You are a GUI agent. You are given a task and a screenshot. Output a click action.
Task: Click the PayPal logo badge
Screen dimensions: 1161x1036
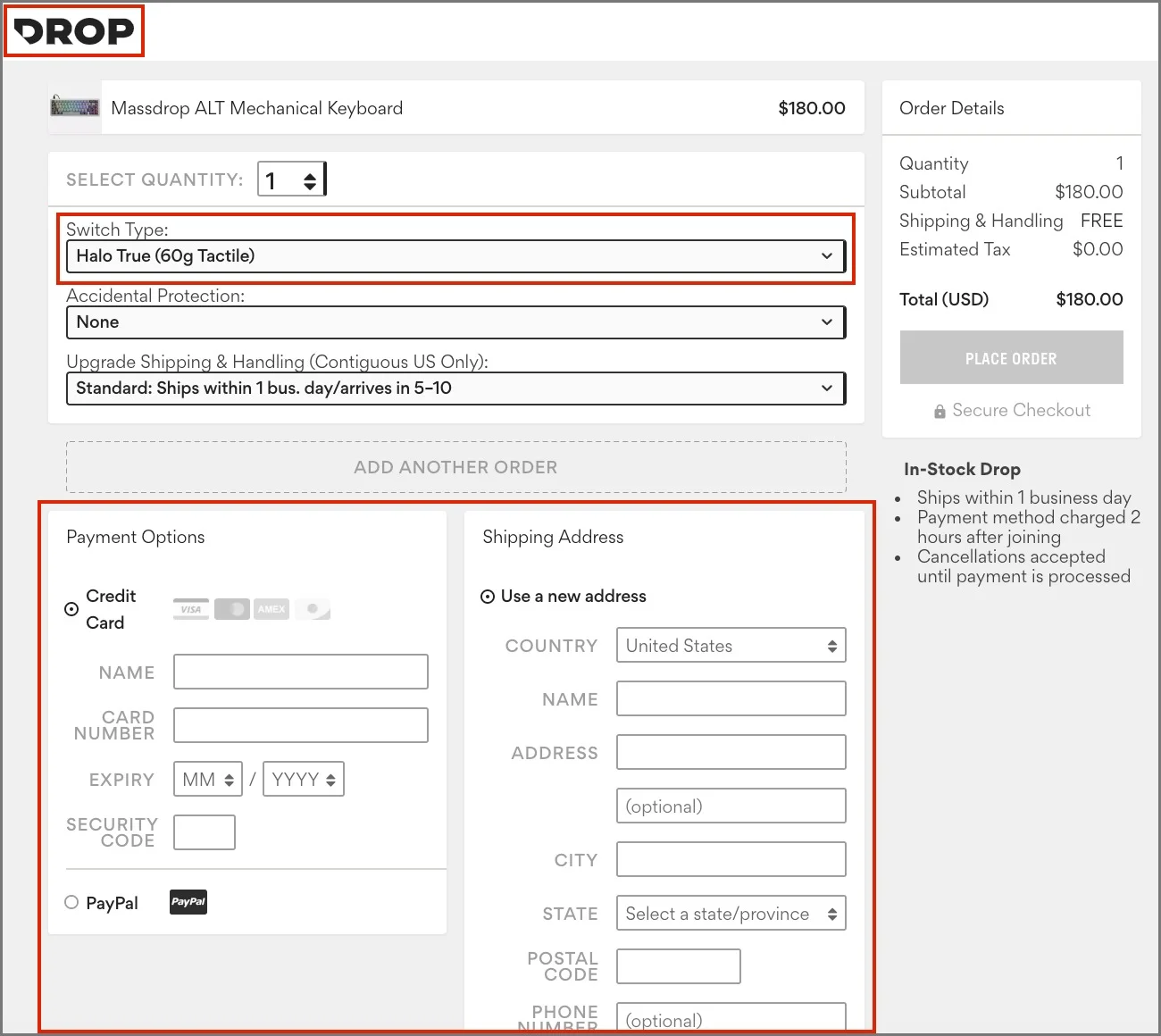click(x=188, y=902)
